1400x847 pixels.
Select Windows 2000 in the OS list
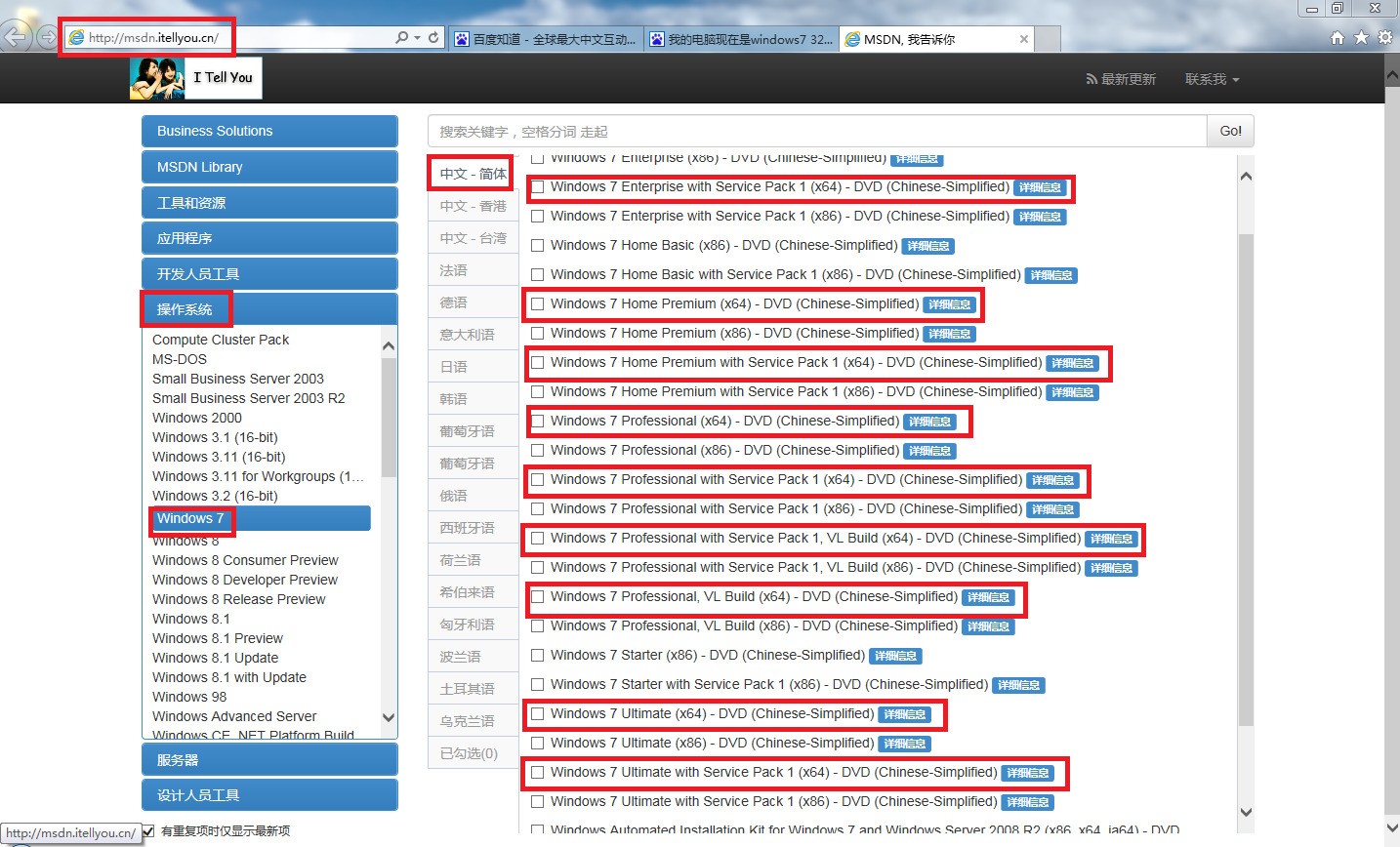pos(197,418)
